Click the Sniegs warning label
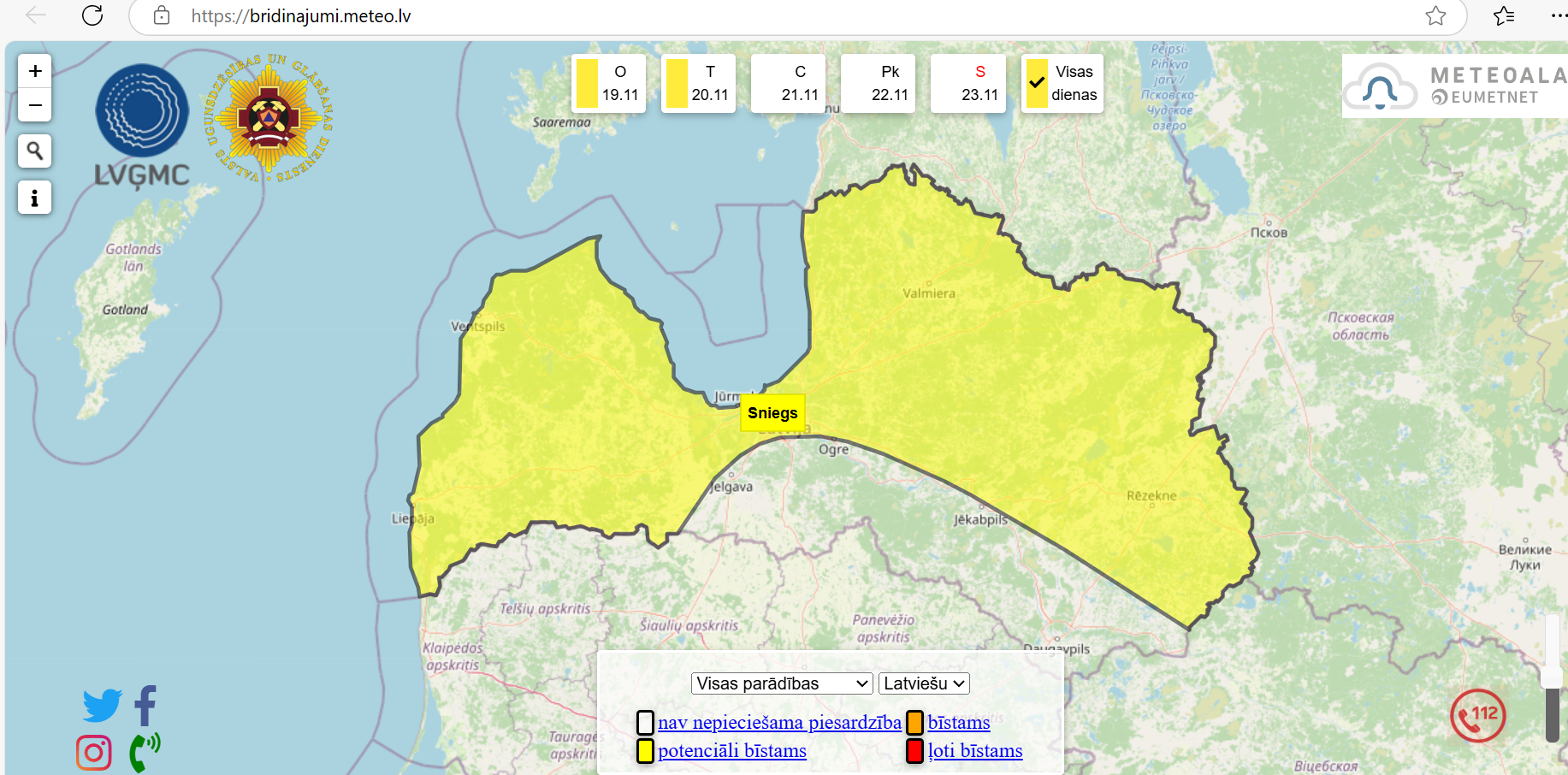 tap(772, 413)
